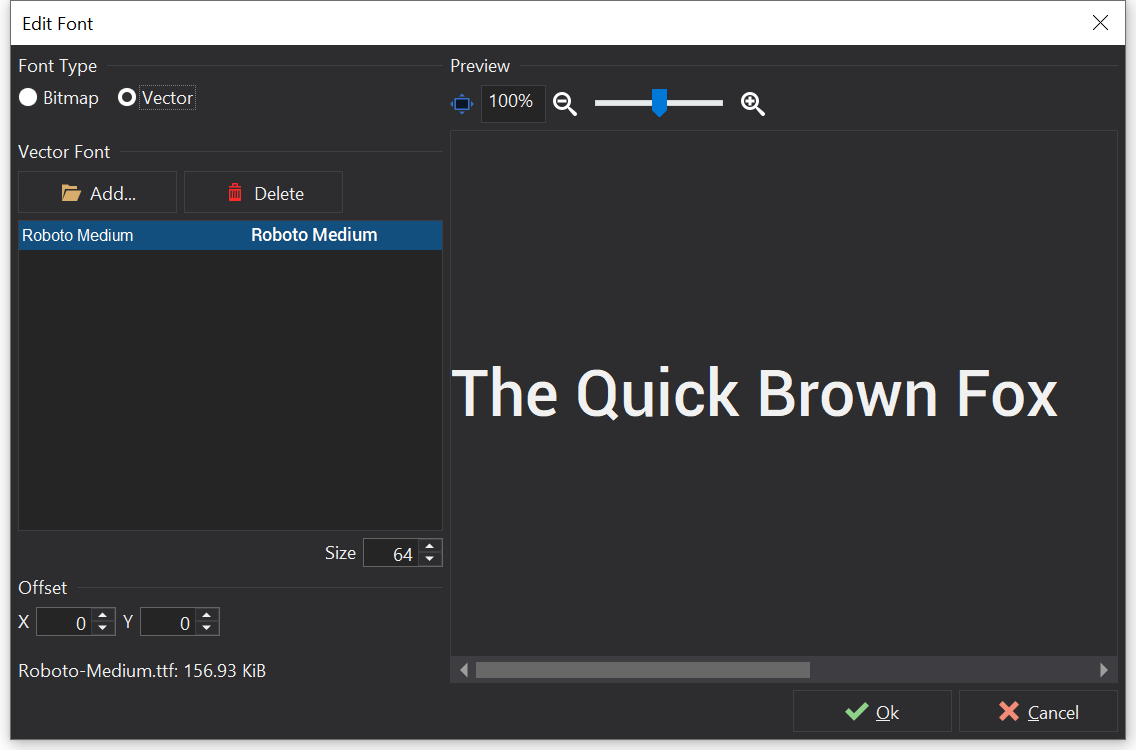Decrement the X offset value
The height and width of the screenshot is (750, 1136).
(103, 628)
